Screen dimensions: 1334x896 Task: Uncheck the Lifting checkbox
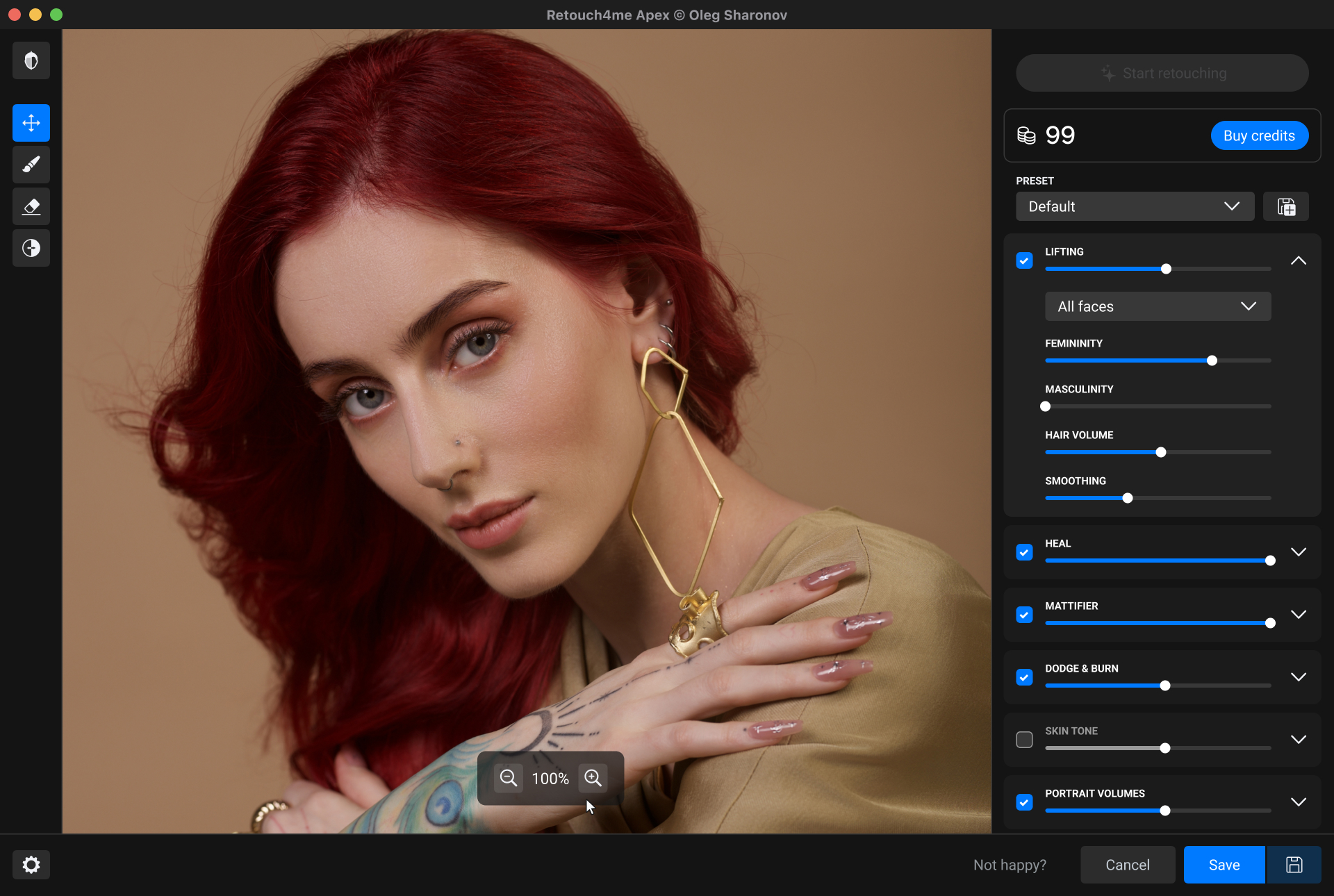click(x=1024, y=260)
